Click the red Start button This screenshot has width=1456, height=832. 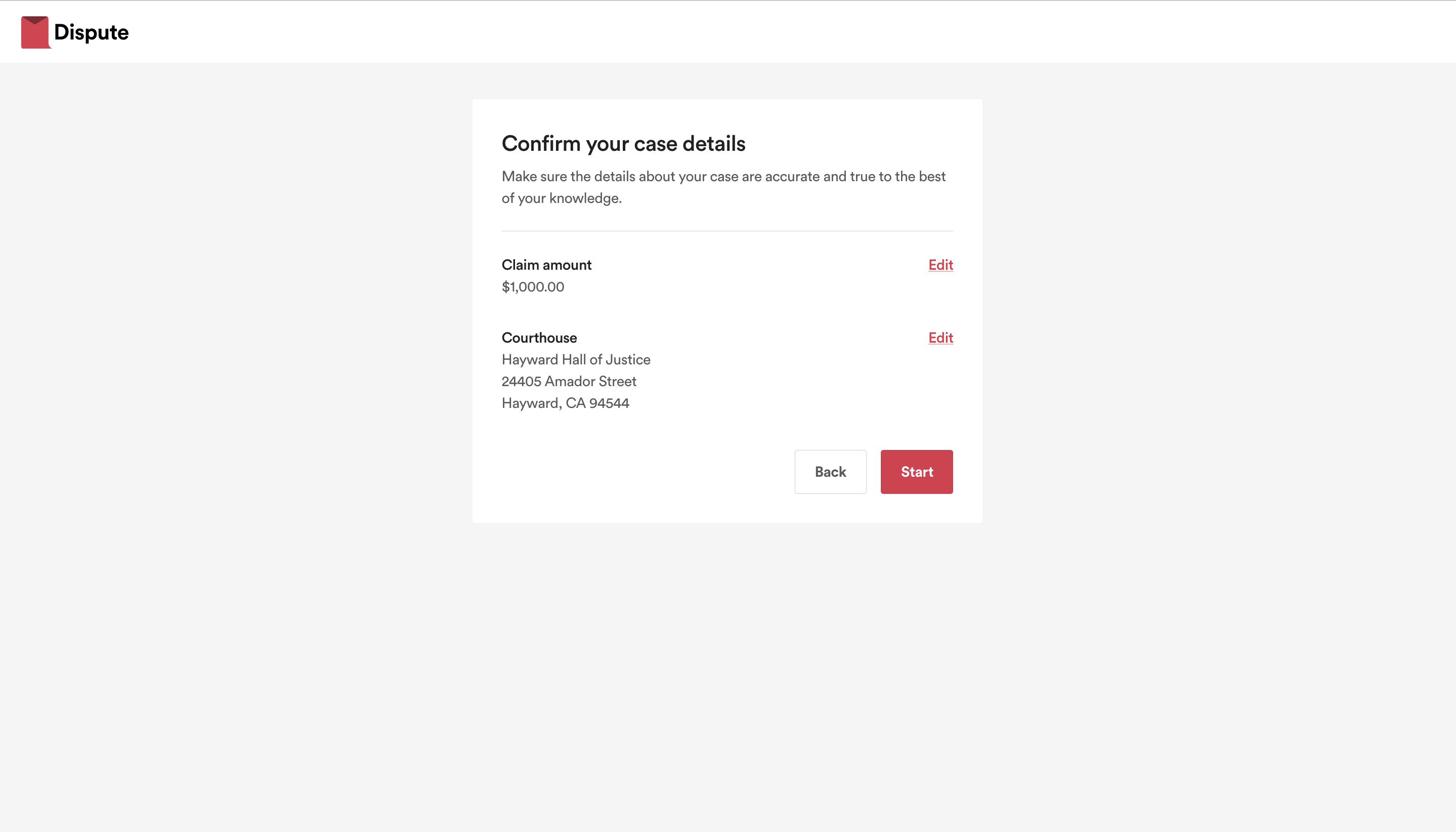click(x=916, y=472)
